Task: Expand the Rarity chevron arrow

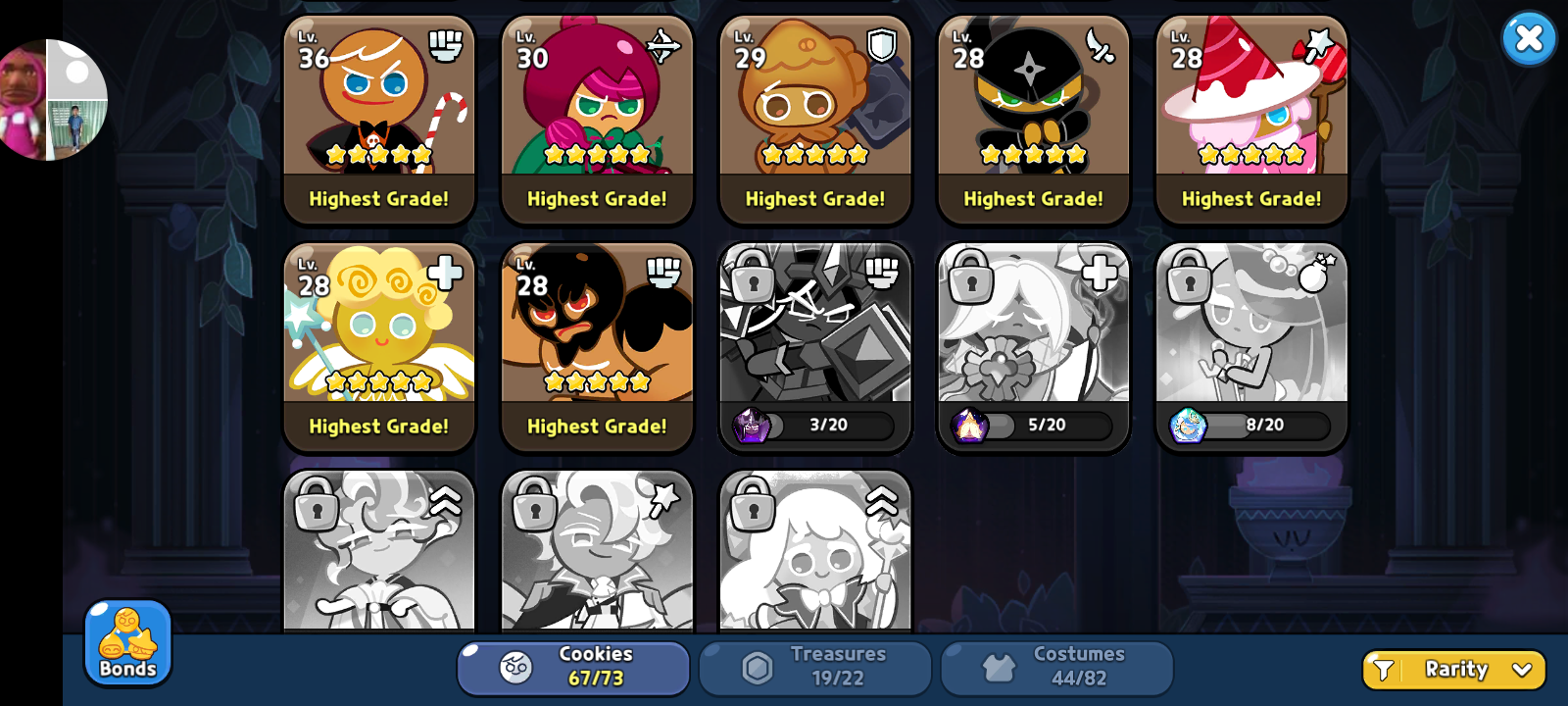Action: click(x=1522, y=670)
